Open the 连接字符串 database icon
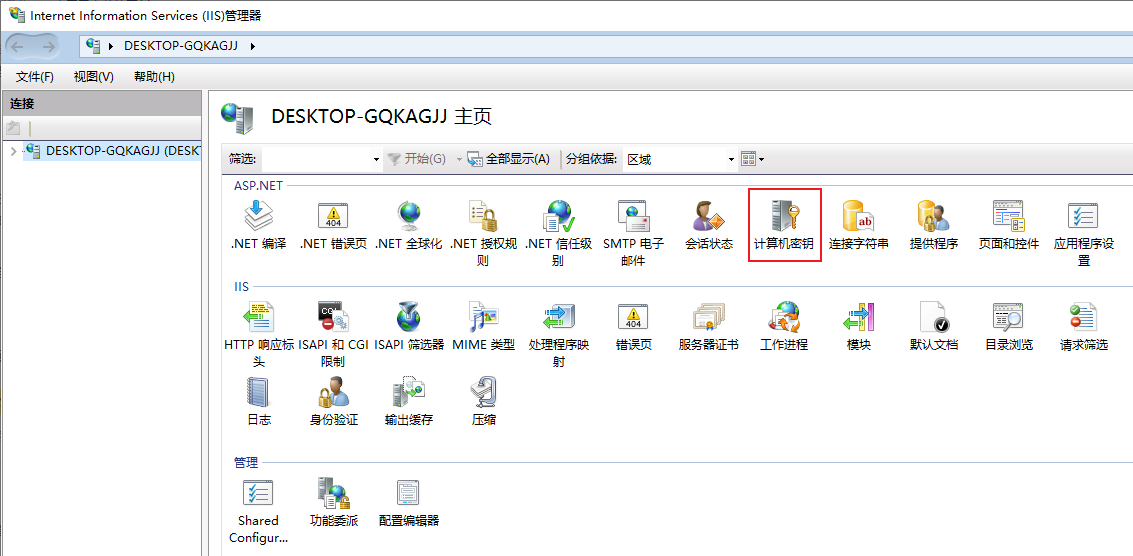 [x=858, y=215]
